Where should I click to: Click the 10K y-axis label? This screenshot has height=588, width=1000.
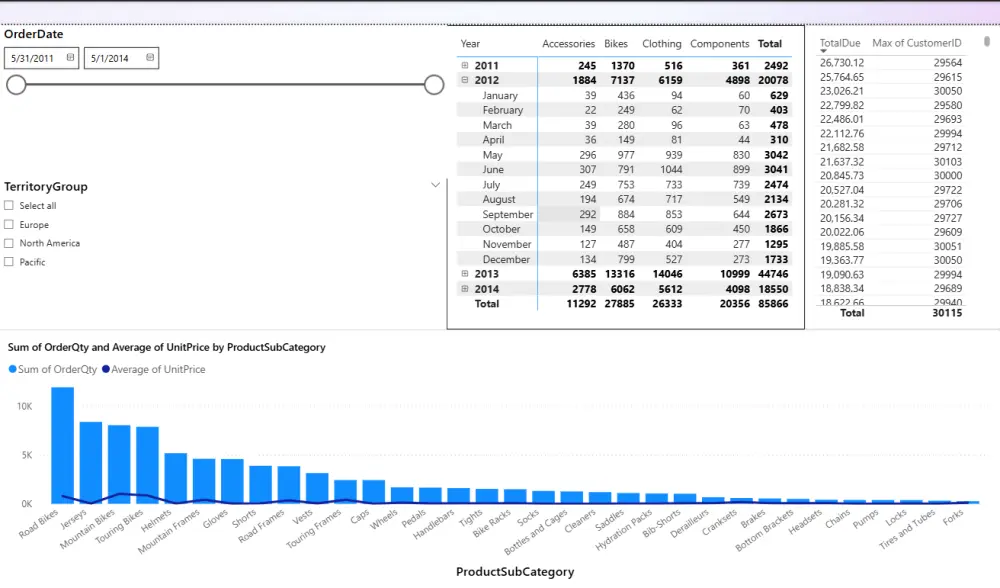(x=24, y=406)
